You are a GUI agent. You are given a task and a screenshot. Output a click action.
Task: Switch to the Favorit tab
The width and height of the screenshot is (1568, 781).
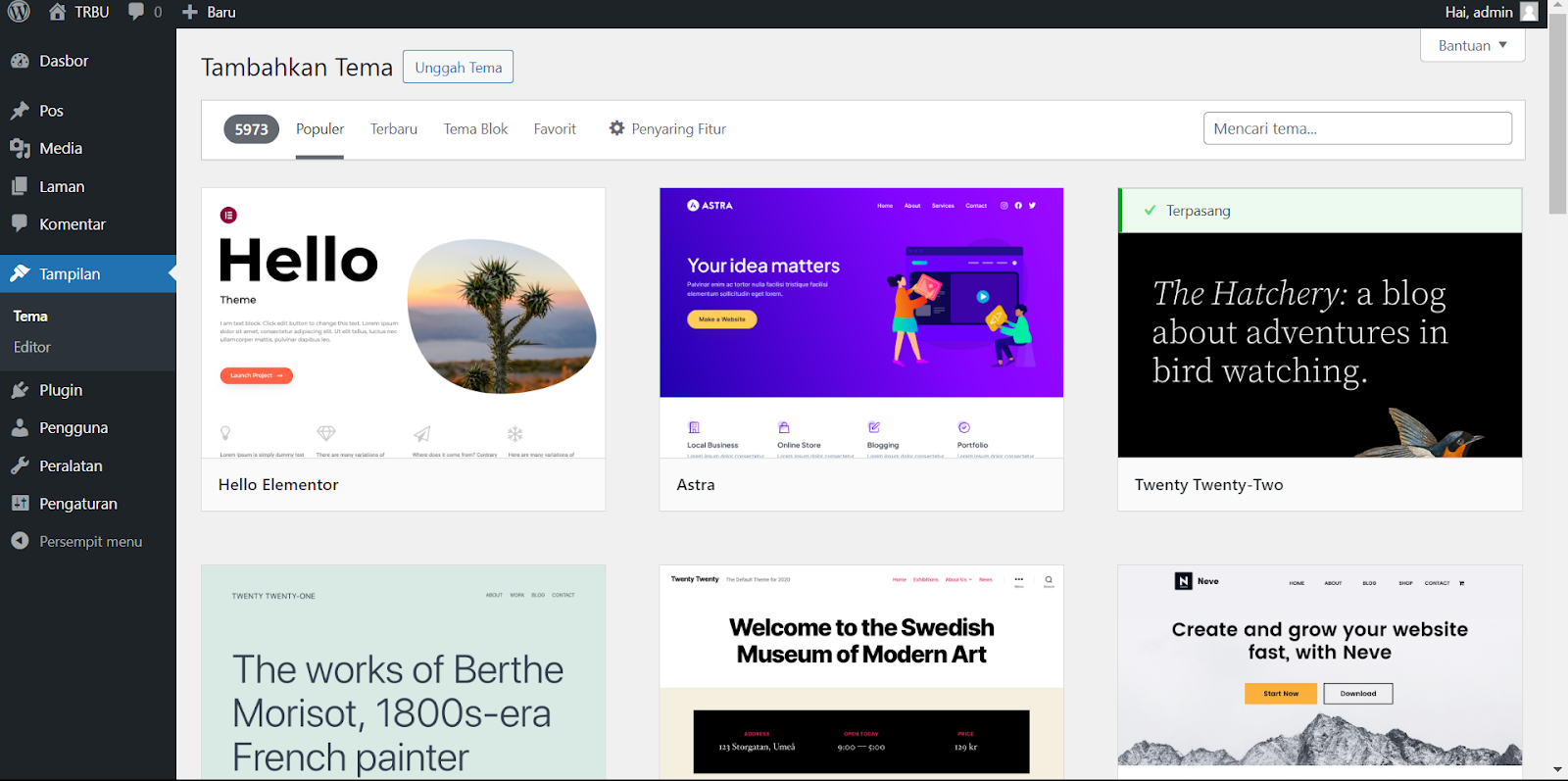click(x=555, y=129)
